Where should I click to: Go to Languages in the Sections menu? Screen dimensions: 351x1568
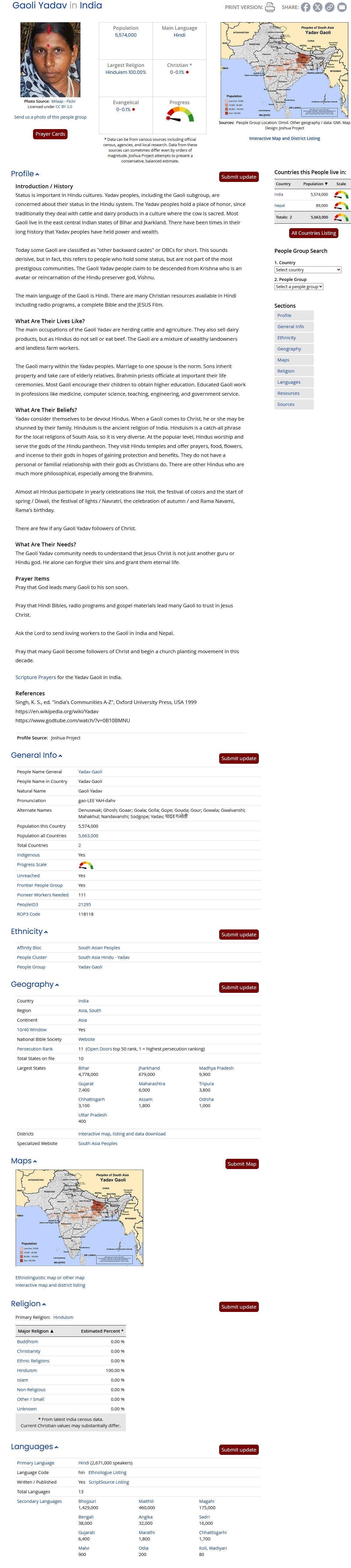[x=288, y=382]
